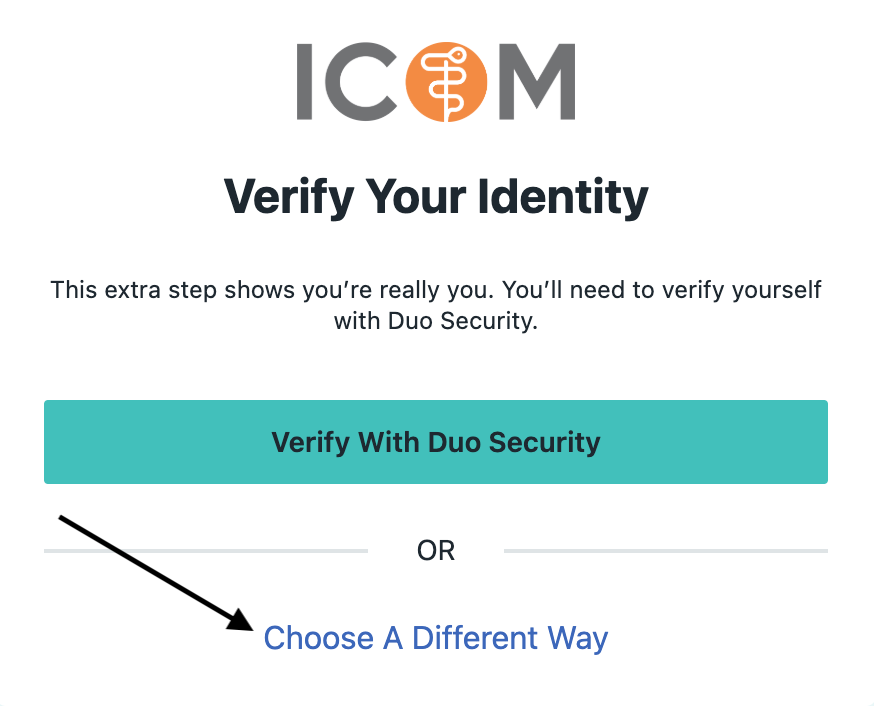Select the orange caduceus emblem in logo
This screenshot has height=706, width=874.
click(446, 81)
